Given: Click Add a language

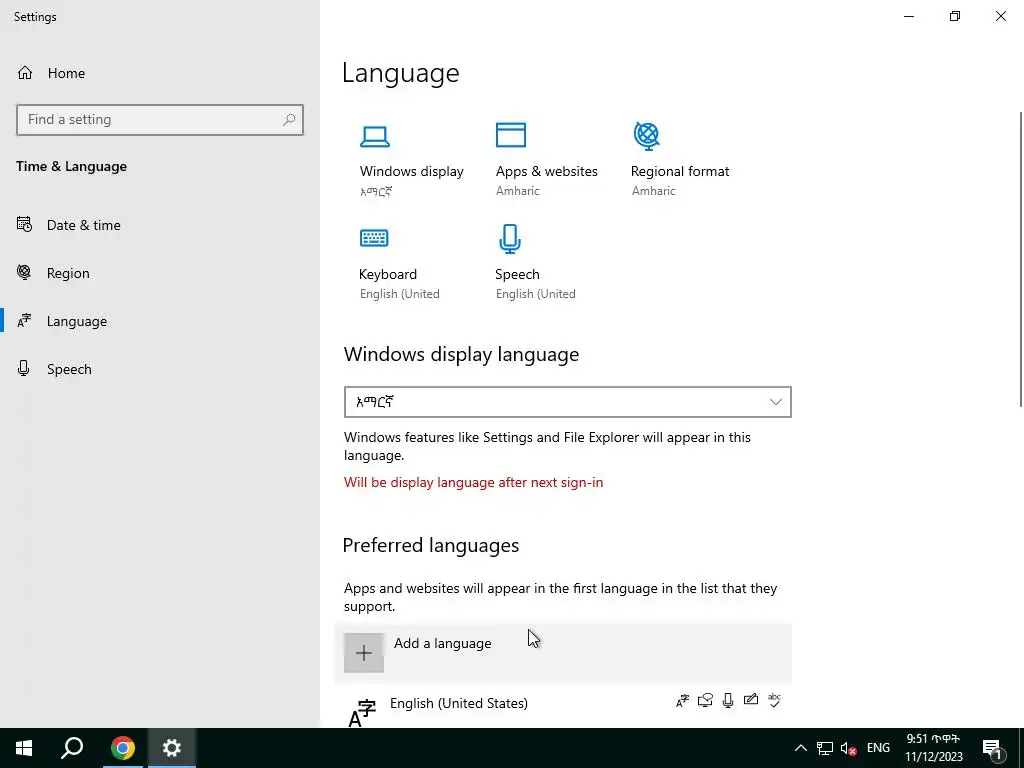Looking at the screenshot, I should click(x=563, y=652).
